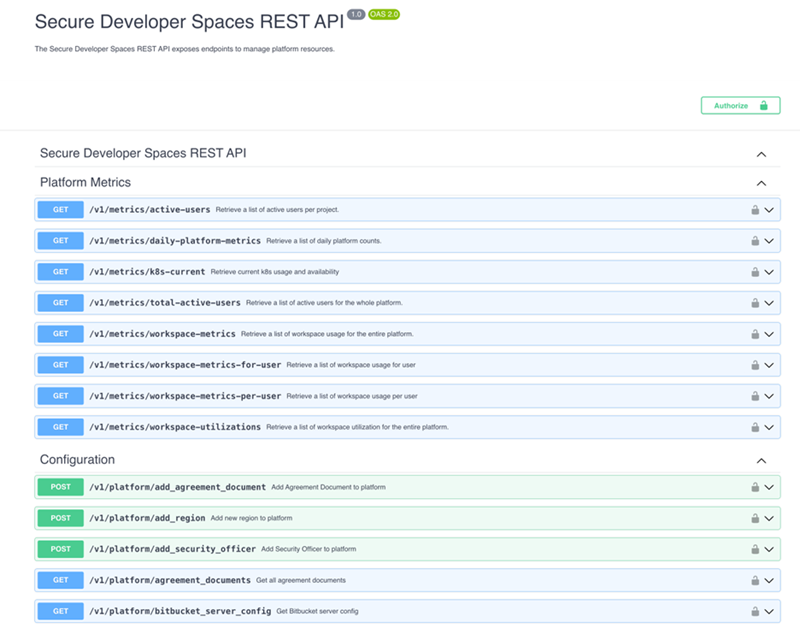The image size is (800, 628).
Task: Click the lock icon on add_agreement_document
Action: [753, 487]
